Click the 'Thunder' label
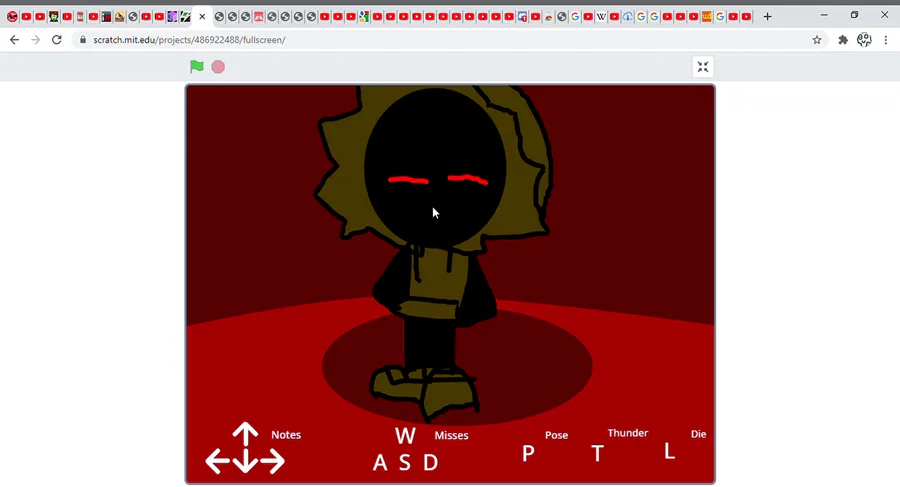Viewport: 900px width, 487px height. [628, 433]
